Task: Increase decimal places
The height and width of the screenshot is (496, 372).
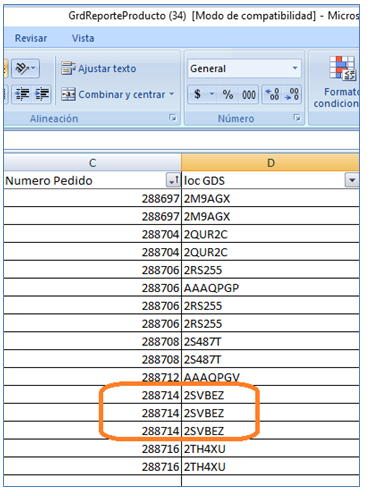Action: pos(272,94)
